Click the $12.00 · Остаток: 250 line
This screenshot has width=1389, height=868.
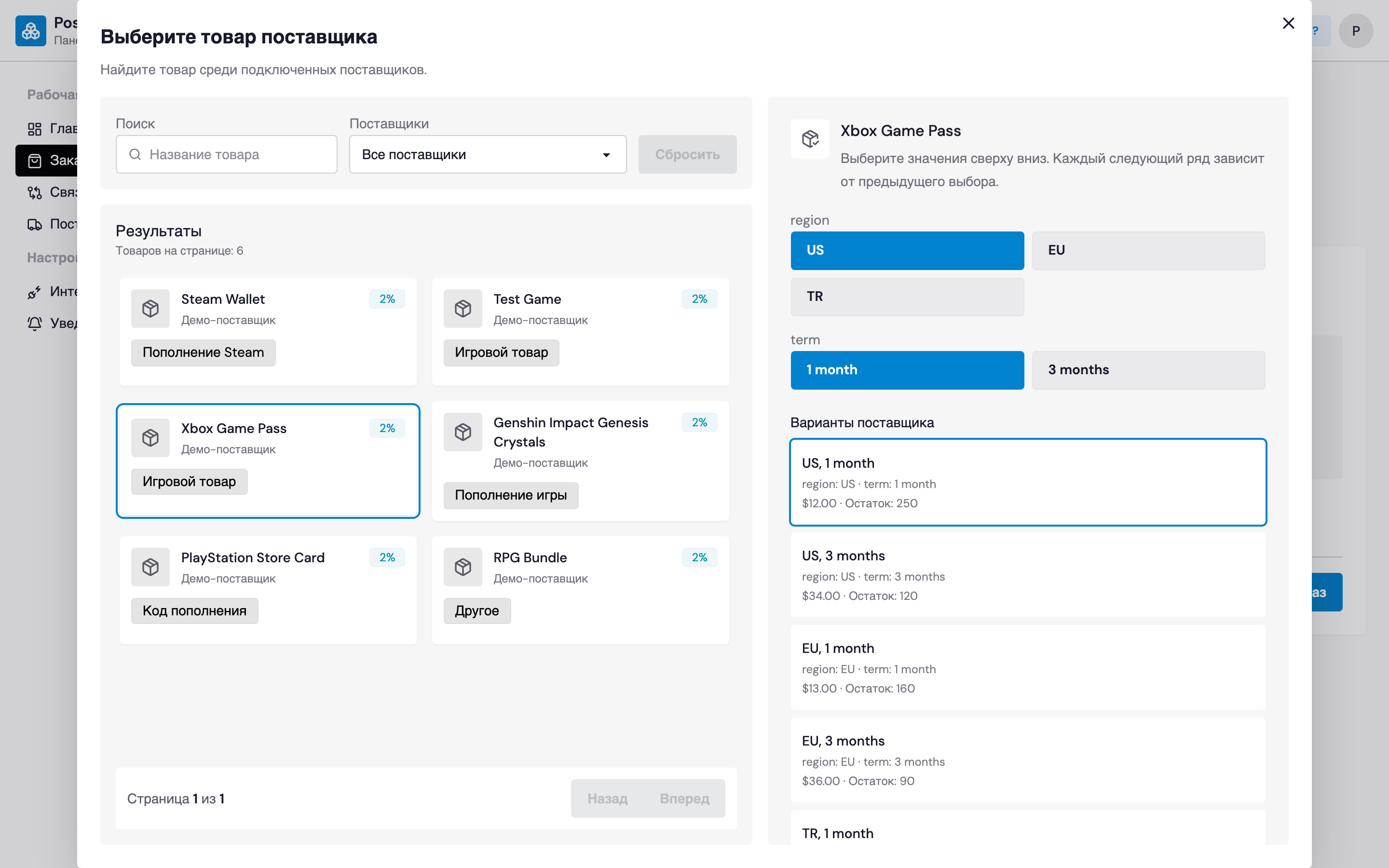click(x=859, y=503)
